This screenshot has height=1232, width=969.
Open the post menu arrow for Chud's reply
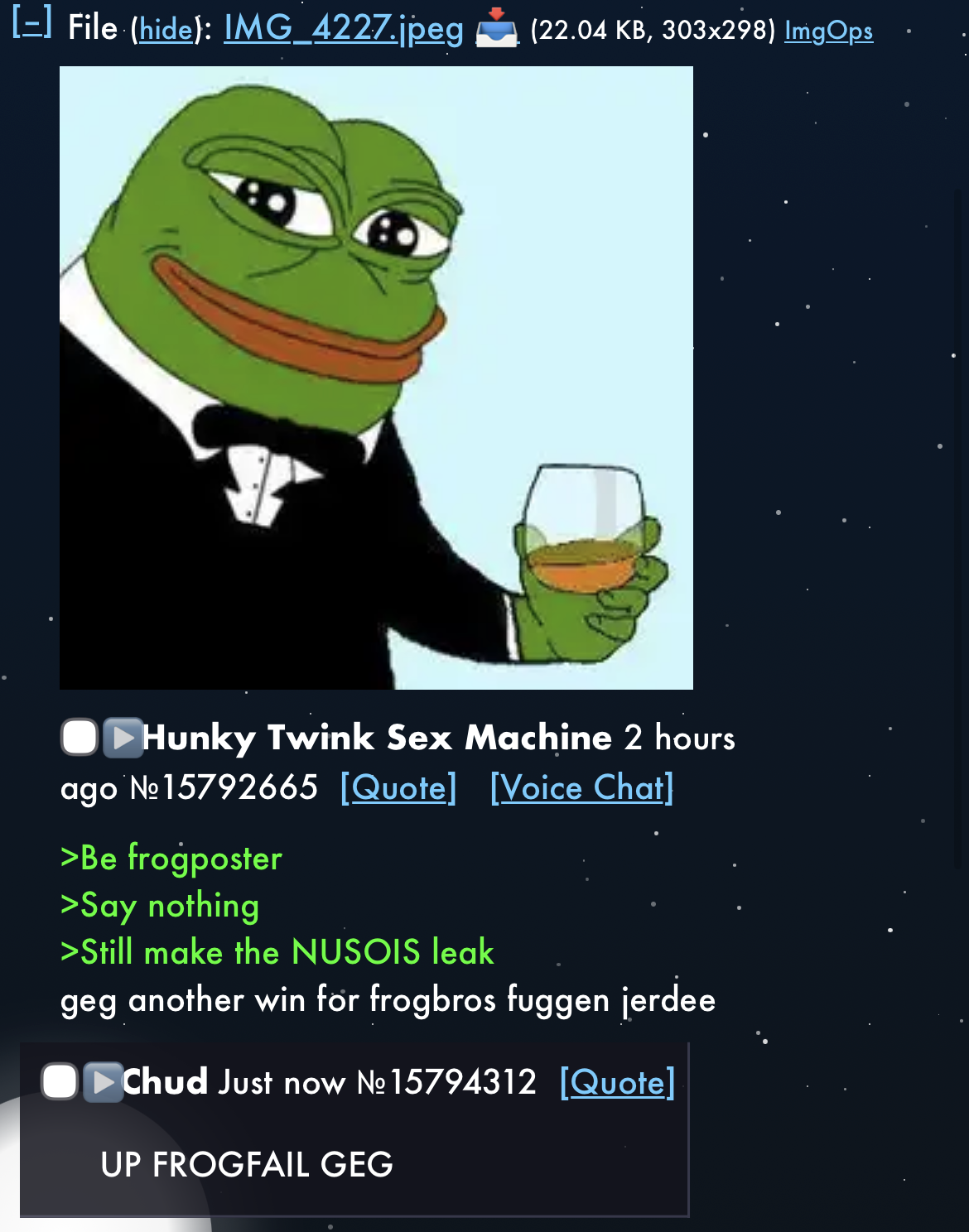[103, 1081]
